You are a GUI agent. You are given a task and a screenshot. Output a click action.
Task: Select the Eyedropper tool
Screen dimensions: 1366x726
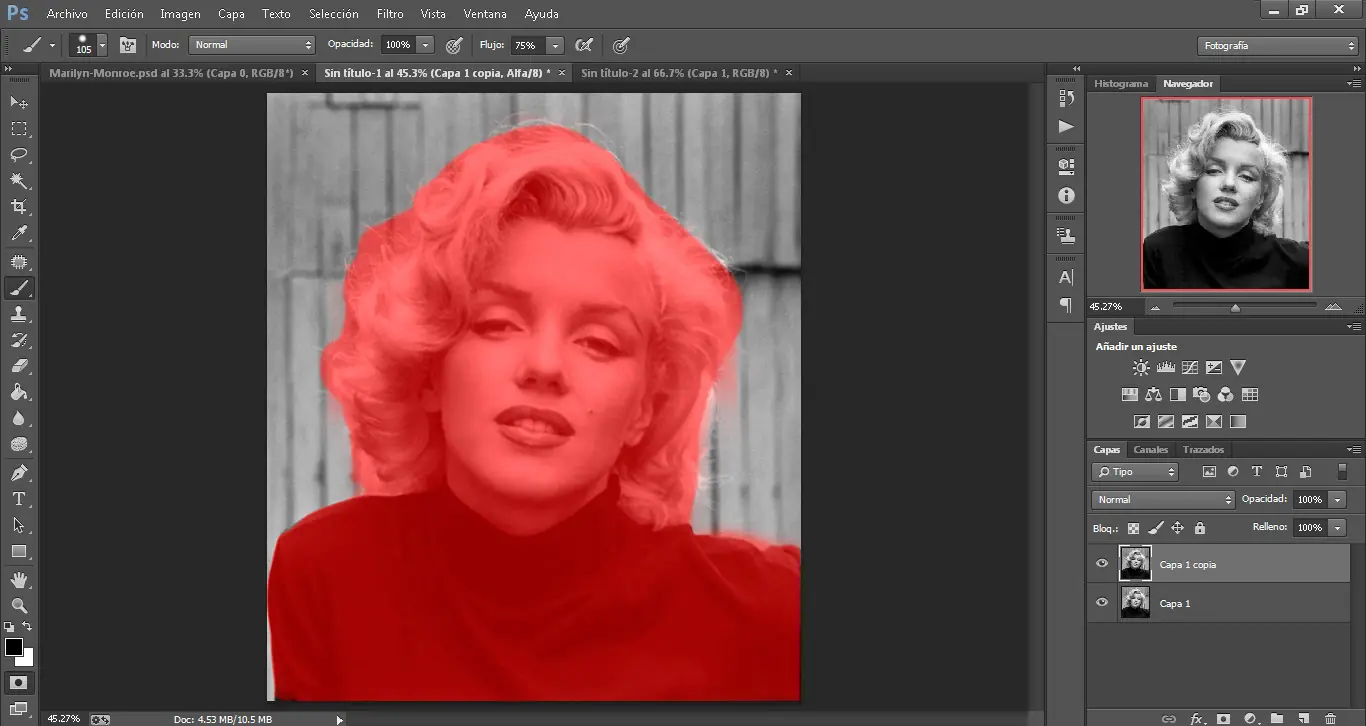[x=19, y=233]
